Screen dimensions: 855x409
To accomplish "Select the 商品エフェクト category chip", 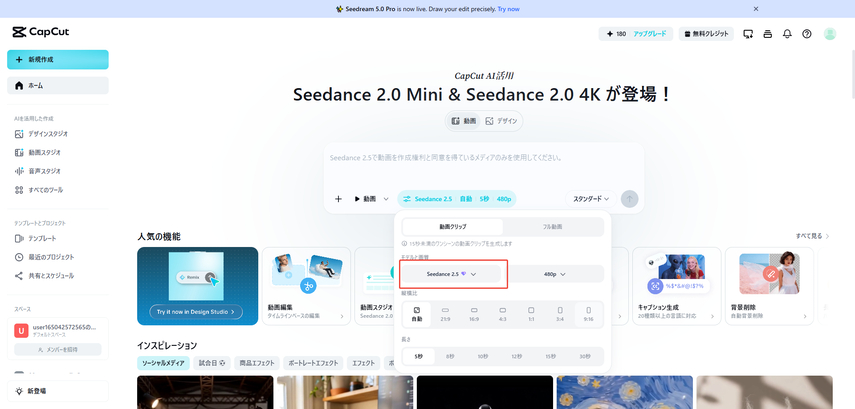I will click(257, 363).
